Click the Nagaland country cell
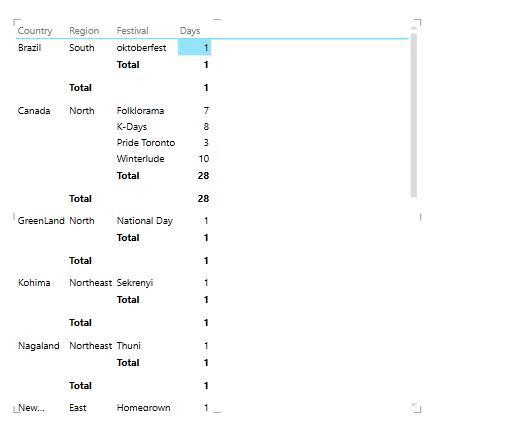Viewport: 521px width, 426px height. tap(39, 346)
